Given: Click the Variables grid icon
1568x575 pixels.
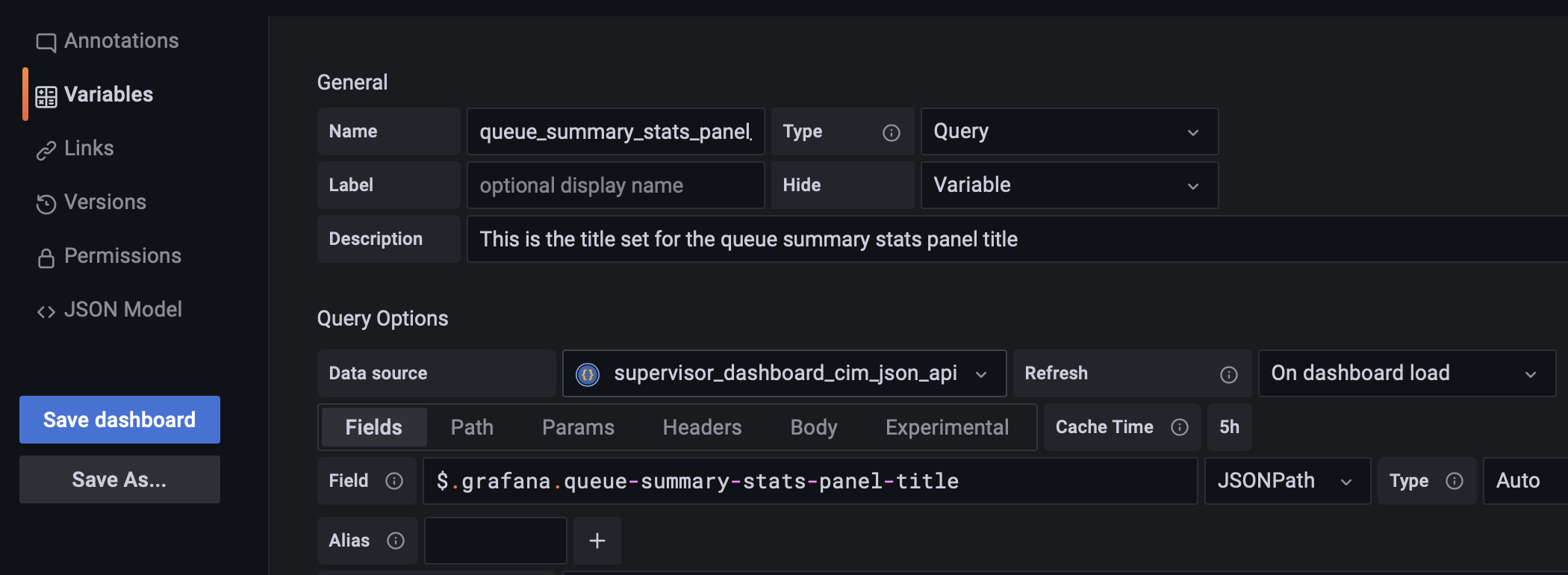Looking at the screenshot, I should coord(46,96).
